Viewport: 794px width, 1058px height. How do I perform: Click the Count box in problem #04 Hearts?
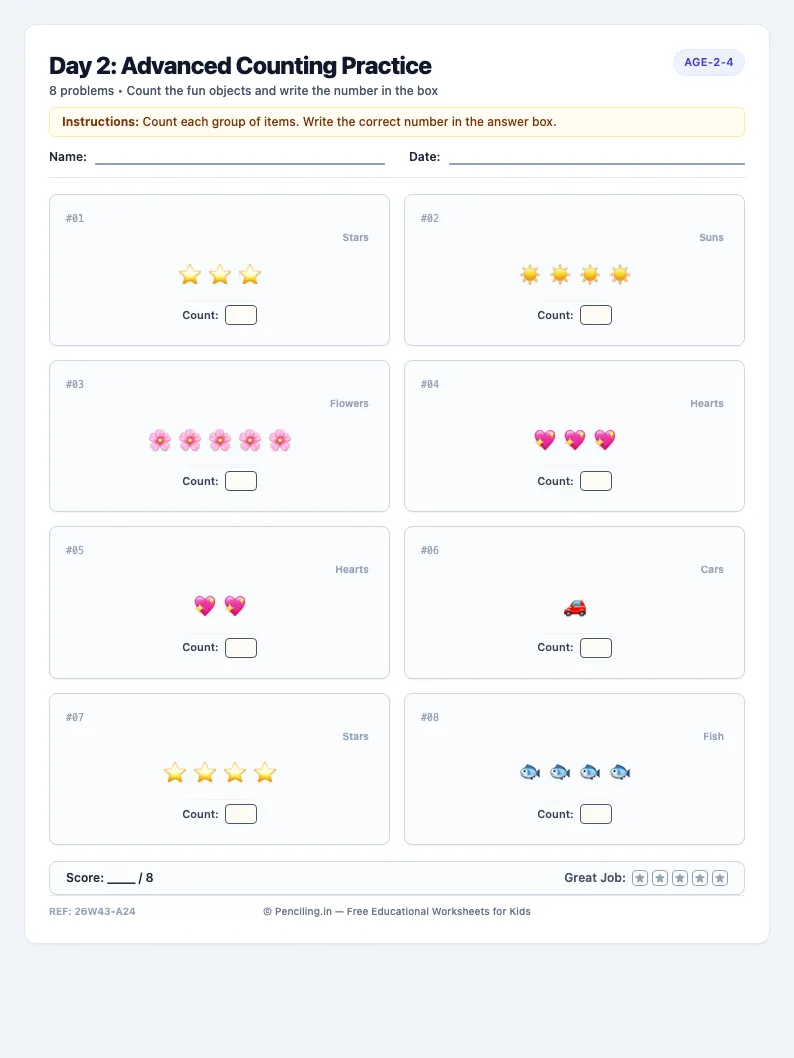(596, 481)
